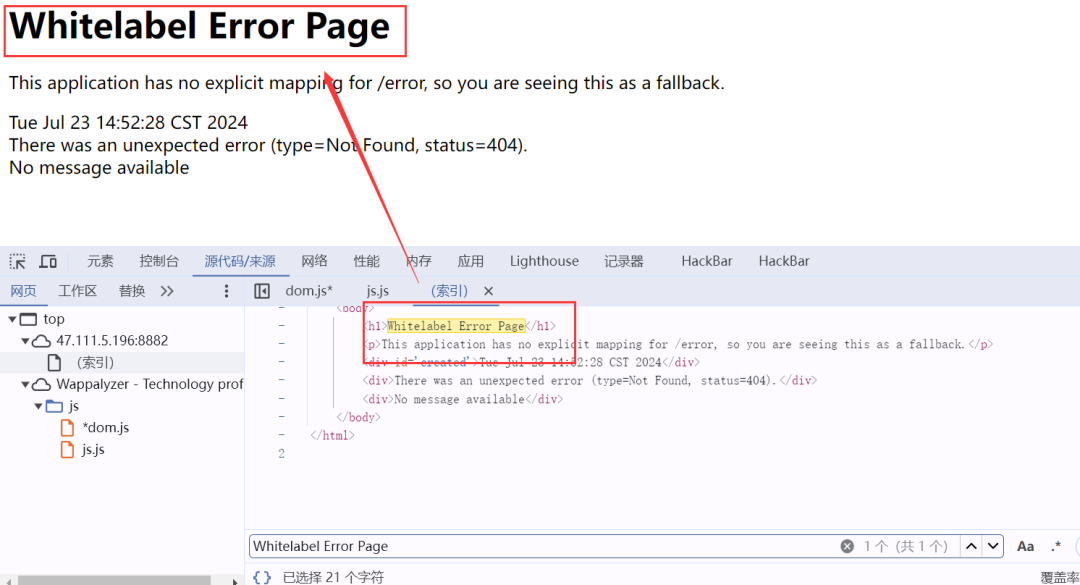Close the (索引) editor tab

[x=488, y=291]
